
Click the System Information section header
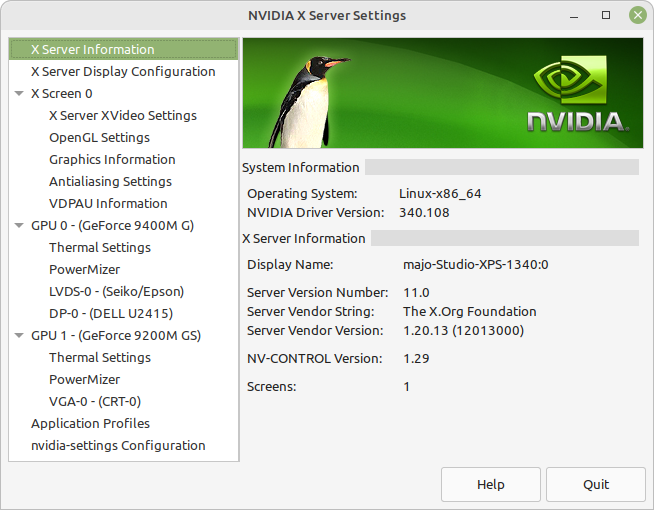pos(301,168)
